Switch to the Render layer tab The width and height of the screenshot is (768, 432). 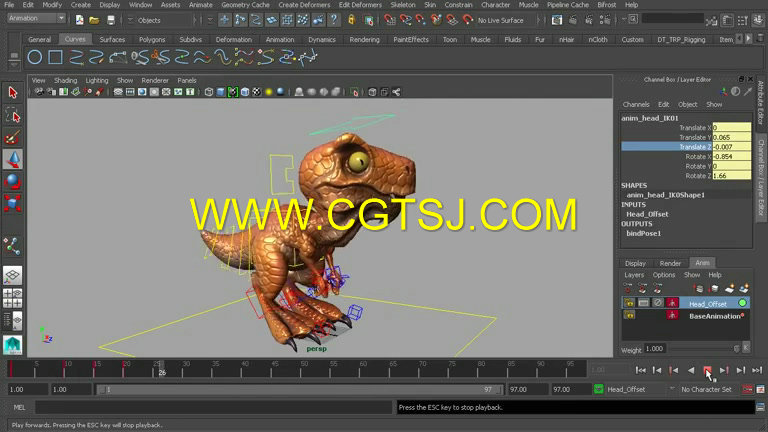tap(670, 263)
